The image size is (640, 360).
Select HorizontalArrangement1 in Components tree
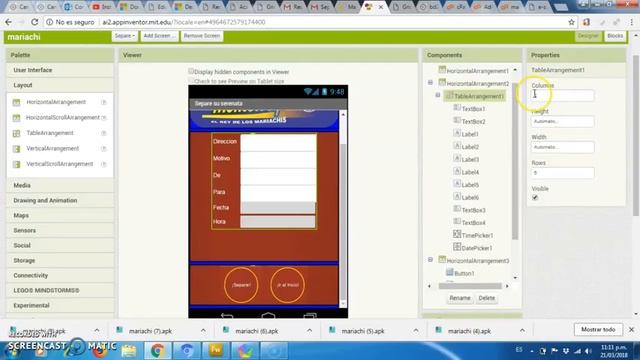(477, 71)
